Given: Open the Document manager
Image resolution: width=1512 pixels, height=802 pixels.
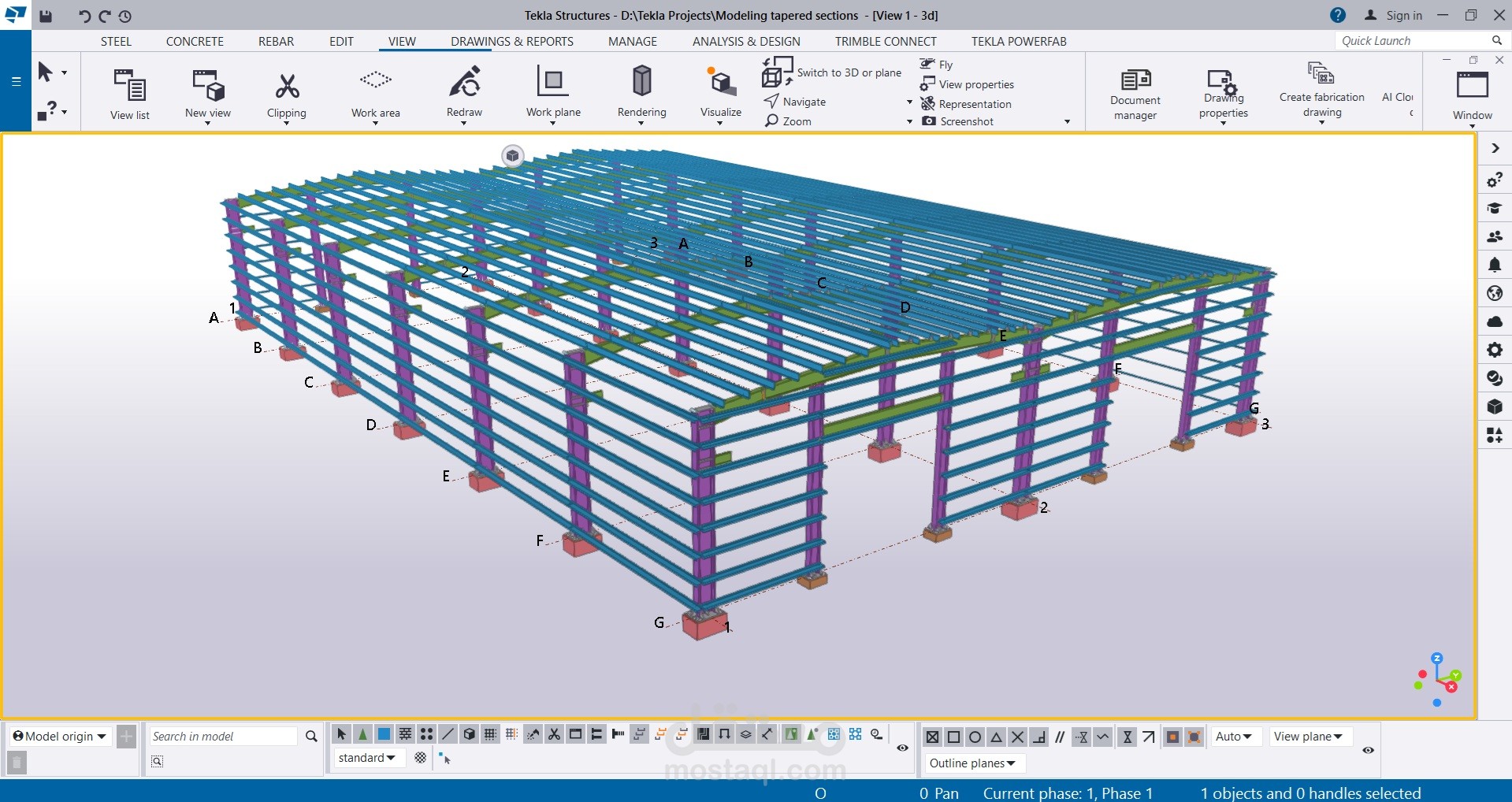Looking at the screenshot, I should (1134, 93).
